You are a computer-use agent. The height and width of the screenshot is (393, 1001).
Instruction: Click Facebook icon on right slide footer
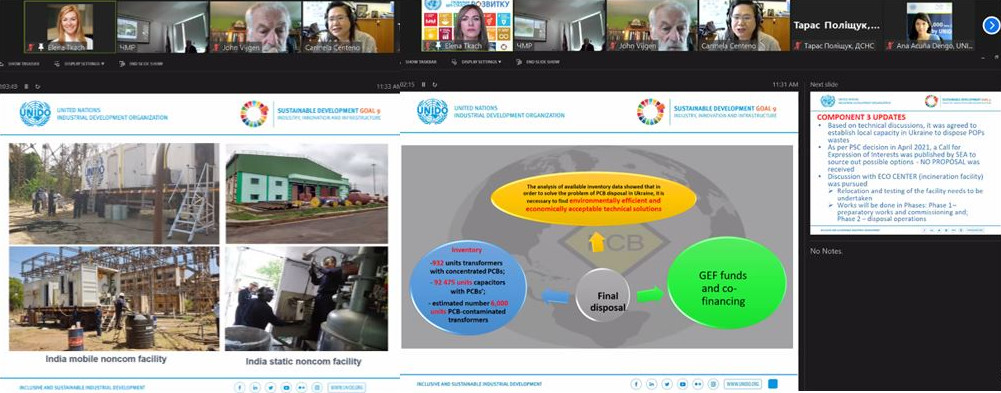click(636, 384)
